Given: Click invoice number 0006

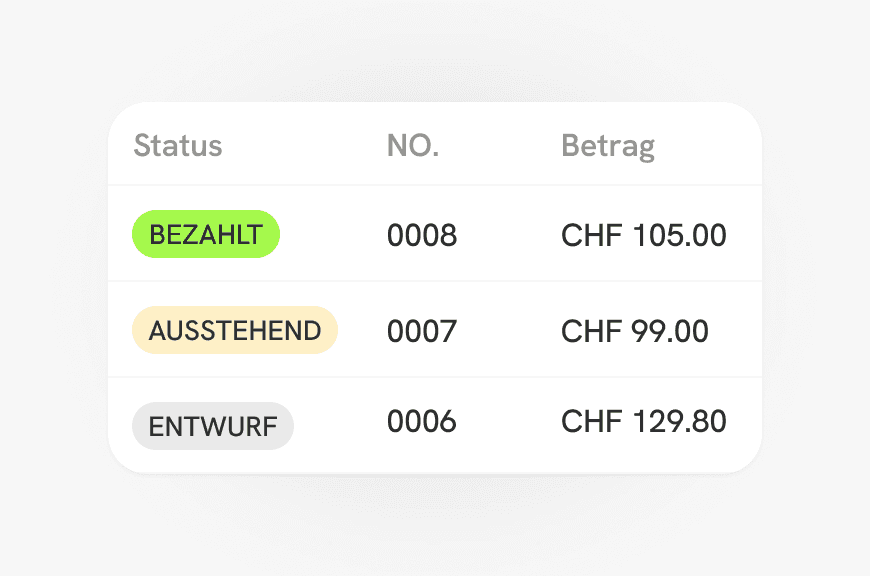Looking at the screenshot, I should tap(421, 422).
